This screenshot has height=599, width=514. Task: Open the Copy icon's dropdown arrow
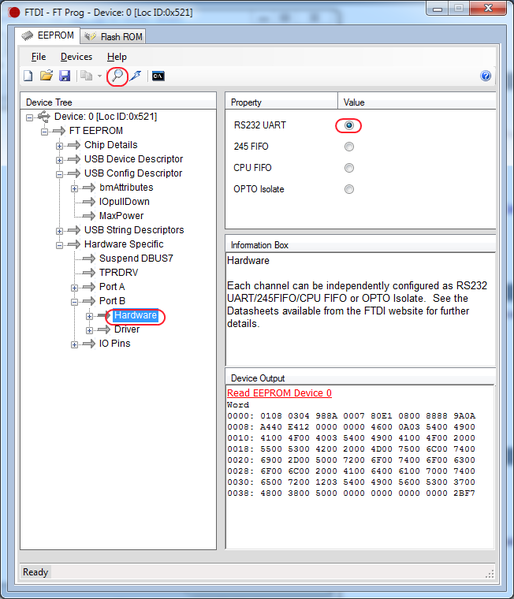(99, 76)
